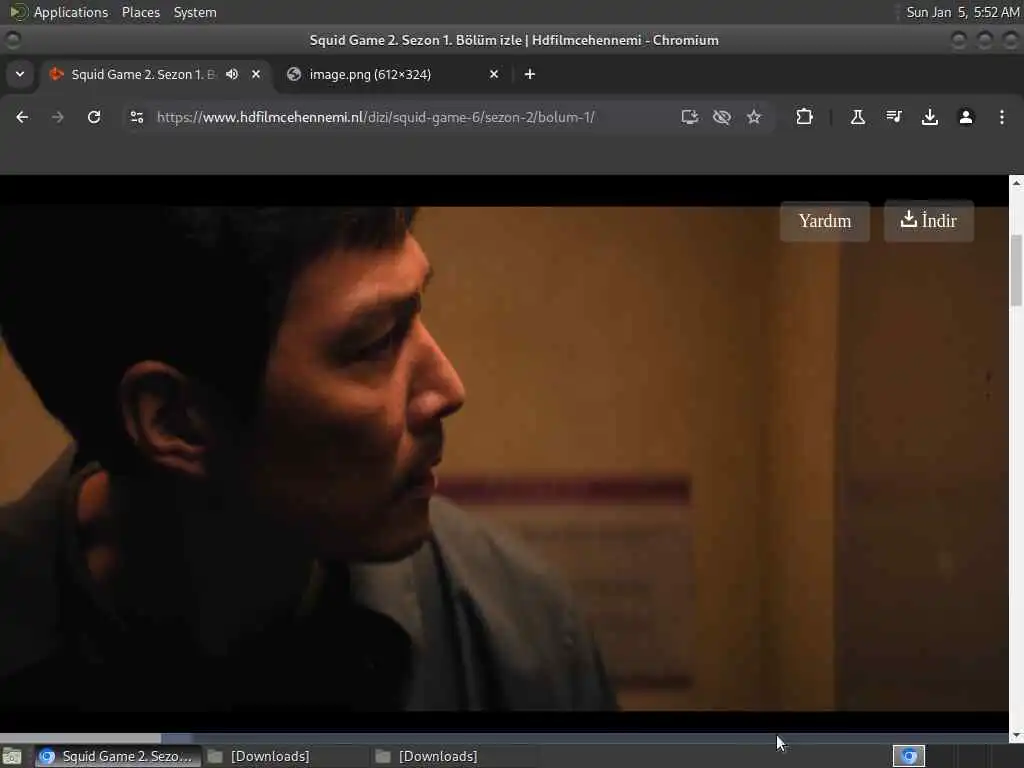The image size is (1024, 768).
Task: Go back to the previous page
Action: (22, 117)
